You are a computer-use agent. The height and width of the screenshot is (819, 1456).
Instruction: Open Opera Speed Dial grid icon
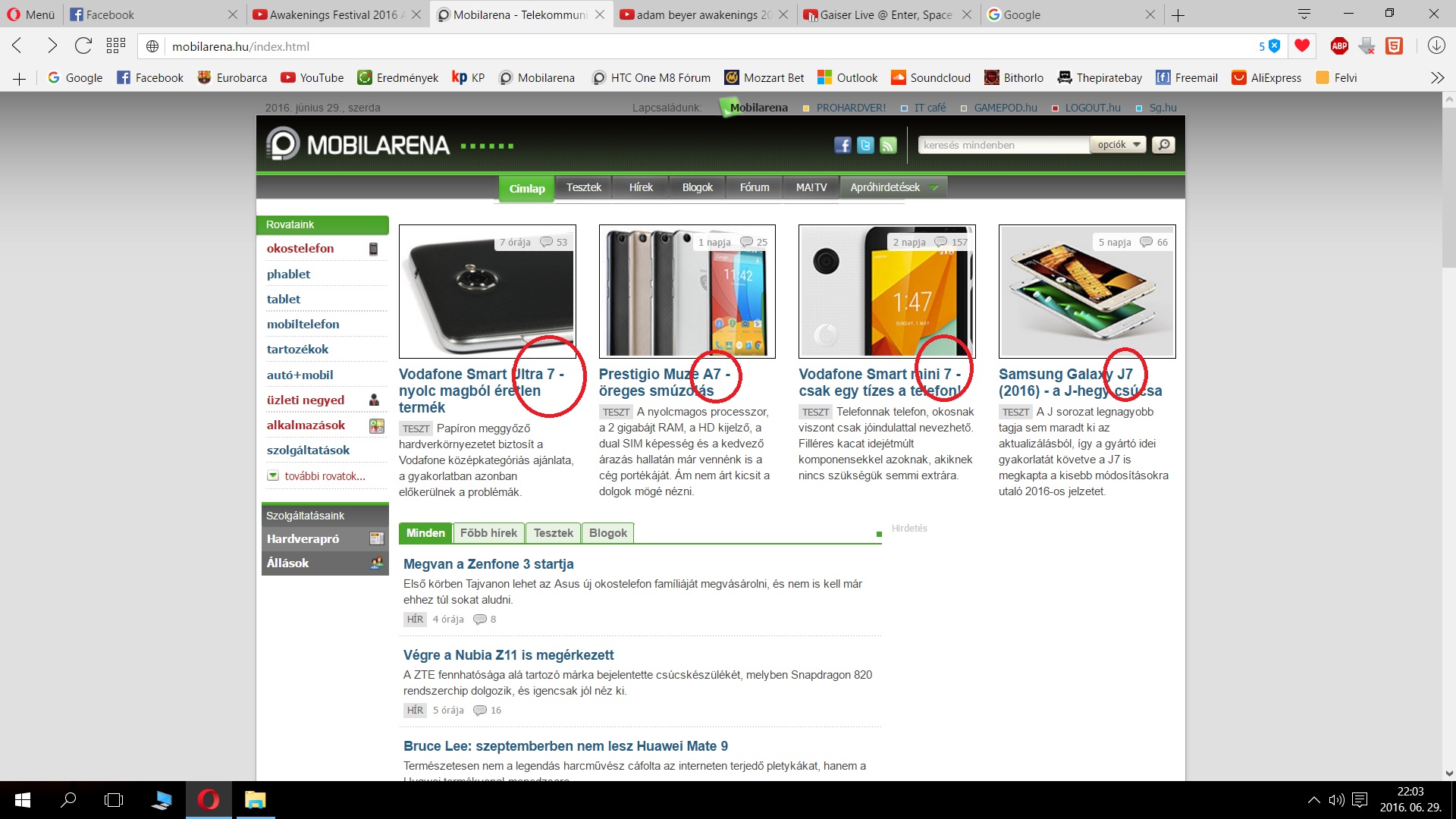[116, 46]
